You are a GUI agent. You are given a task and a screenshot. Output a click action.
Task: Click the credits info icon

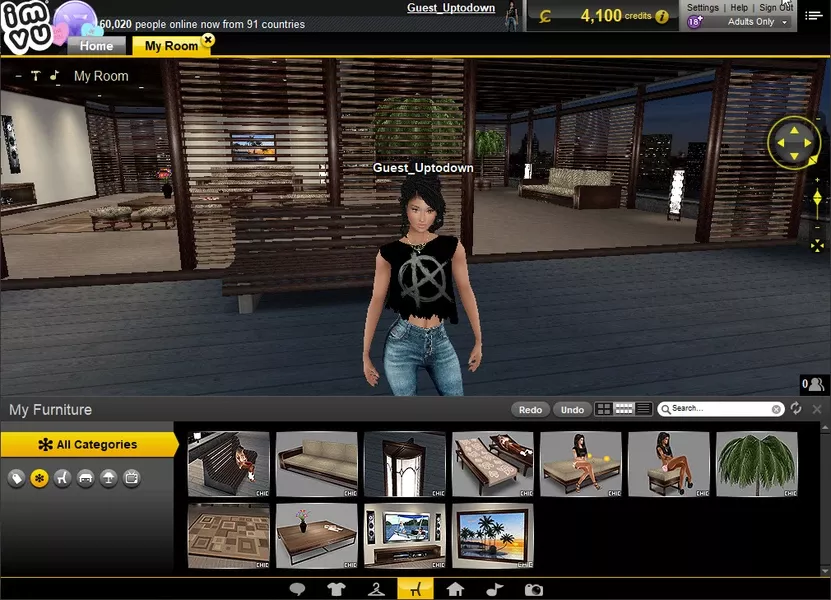[661, 16]
